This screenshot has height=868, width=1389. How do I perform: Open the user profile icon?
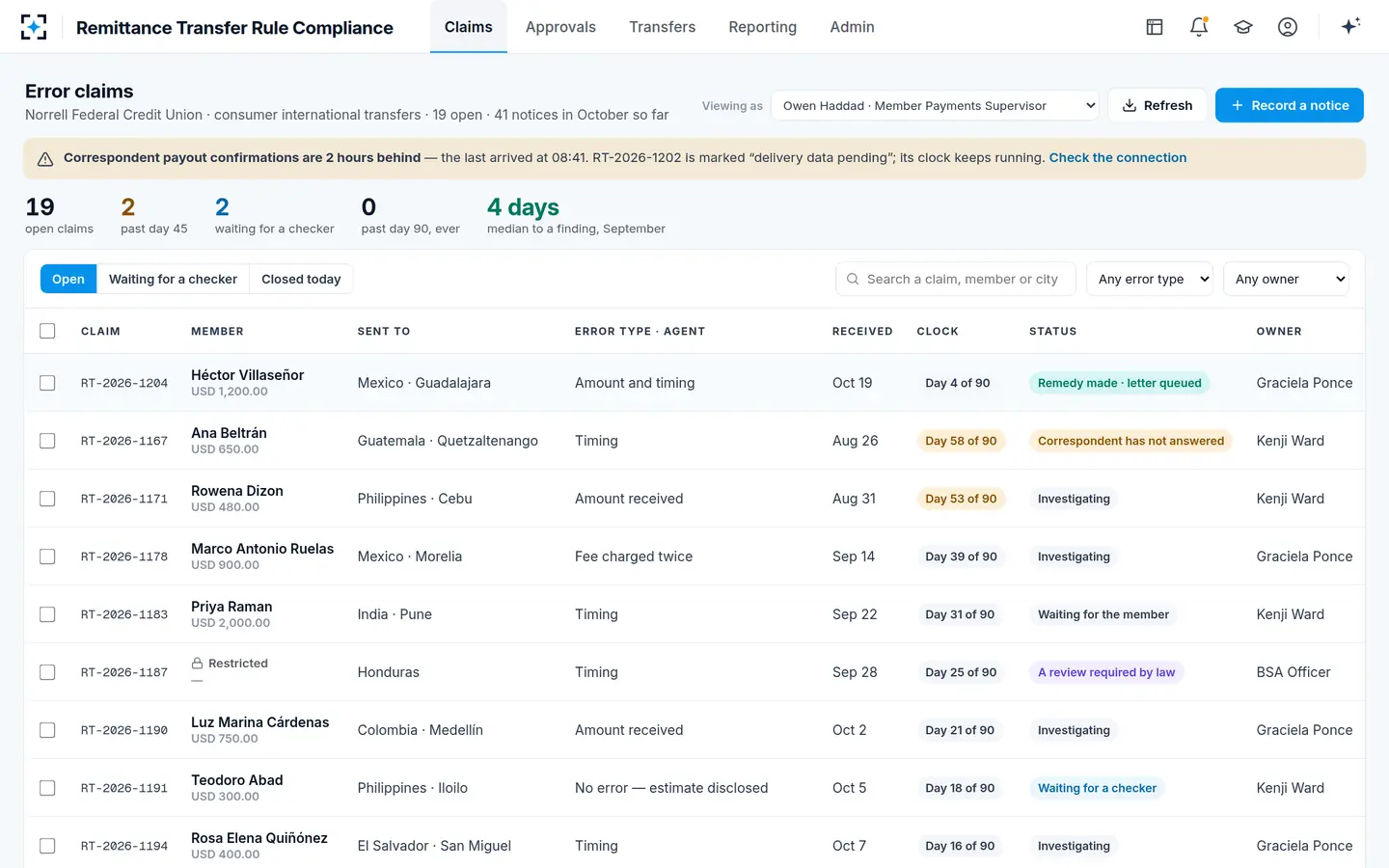point(1288,27)
